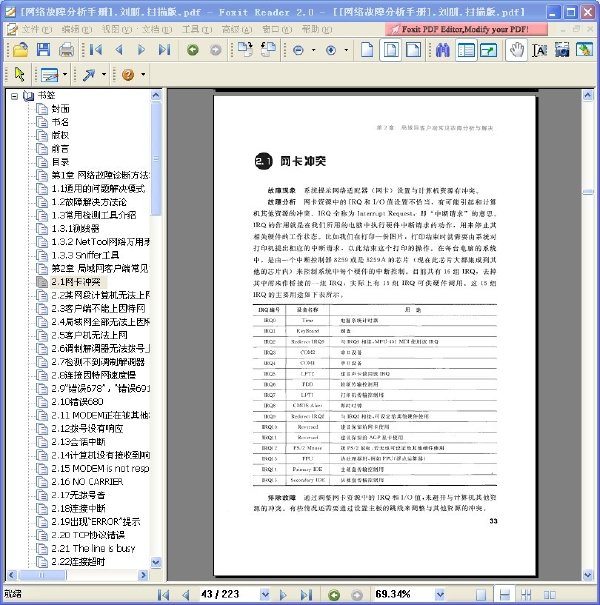Screen dimensions: 600x605
Task: Open dropdown beside zoom in button
Action: (x=346, y=50)
